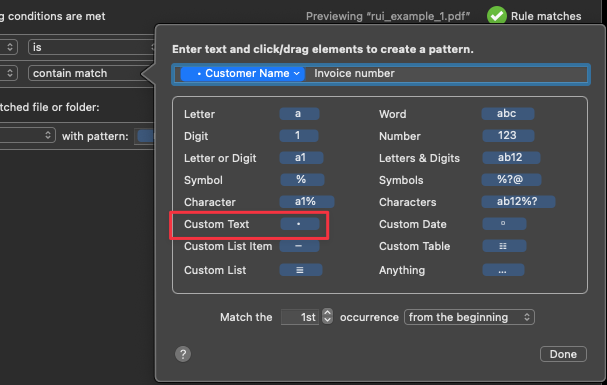Click the 'Previewing rui_example_1.pdf' text

click(388, 16)
